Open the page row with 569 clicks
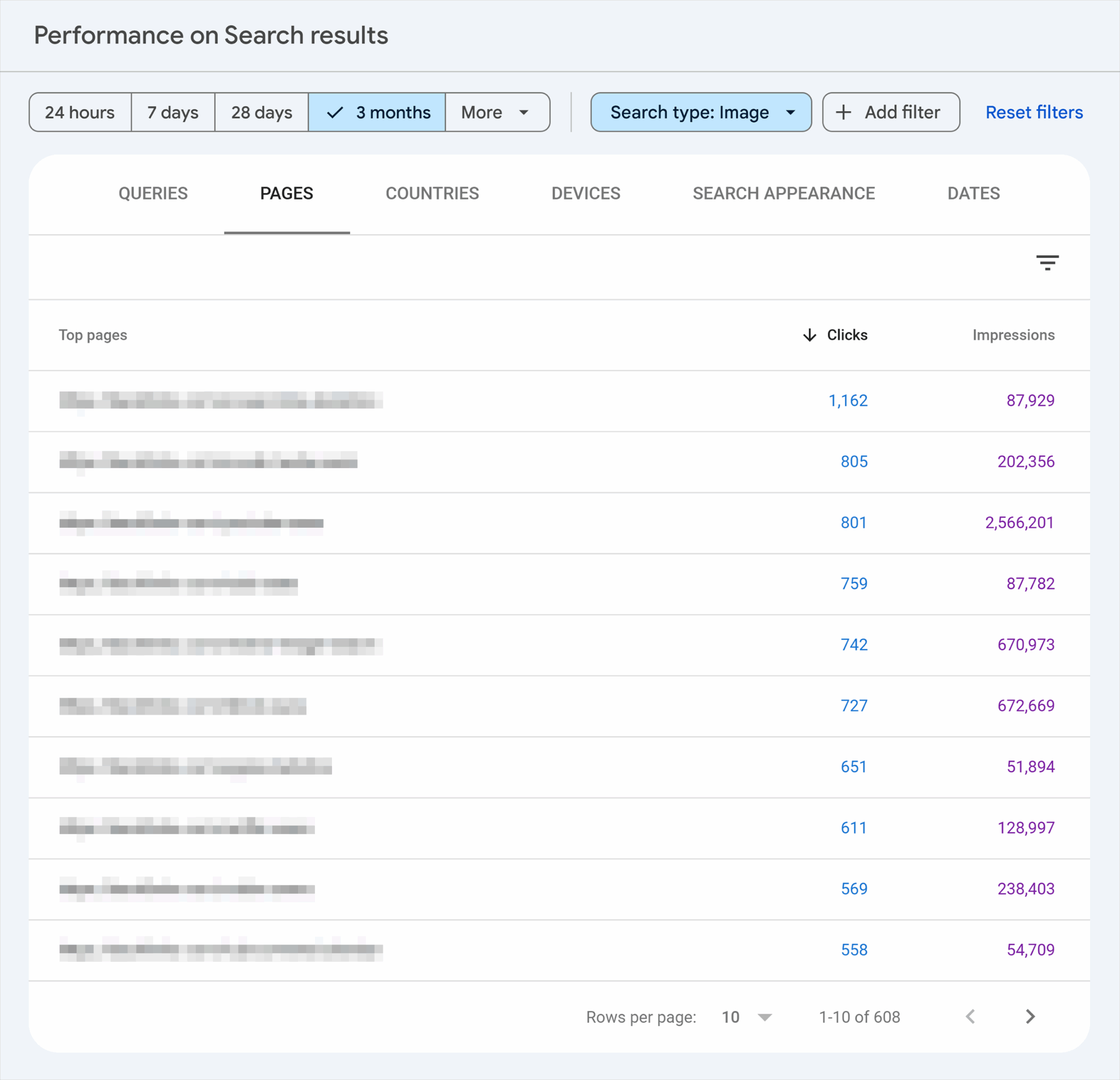1120x1080 pixels. click(559, 890)
